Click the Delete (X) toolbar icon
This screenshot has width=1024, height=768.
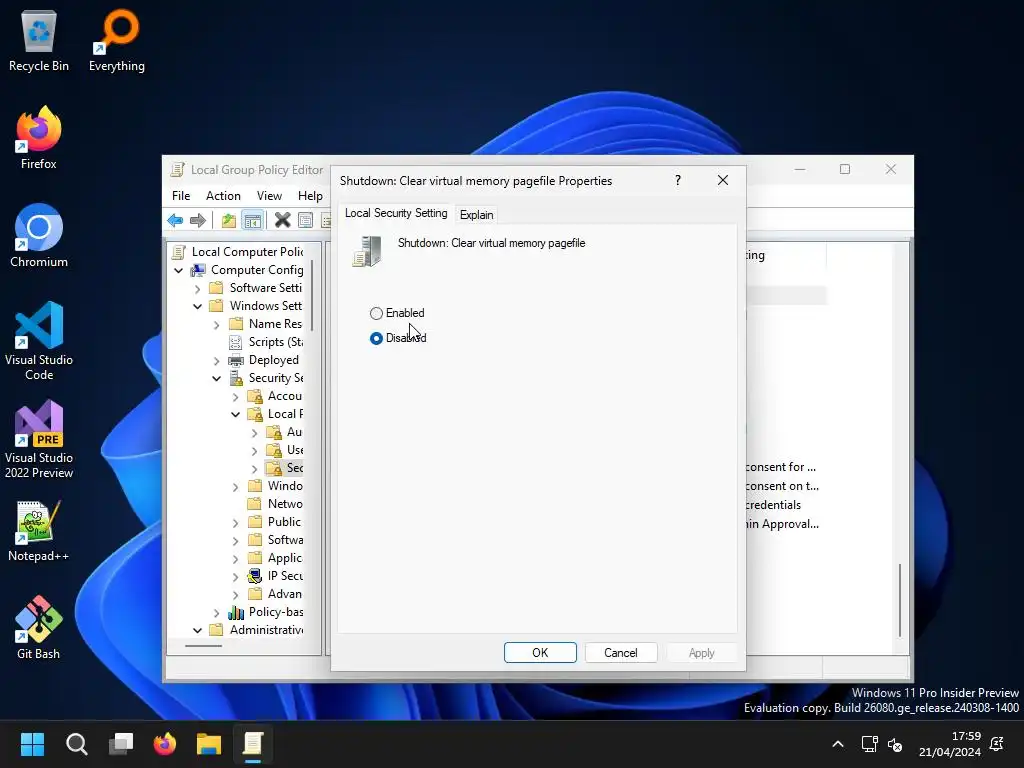click(282, 220)
